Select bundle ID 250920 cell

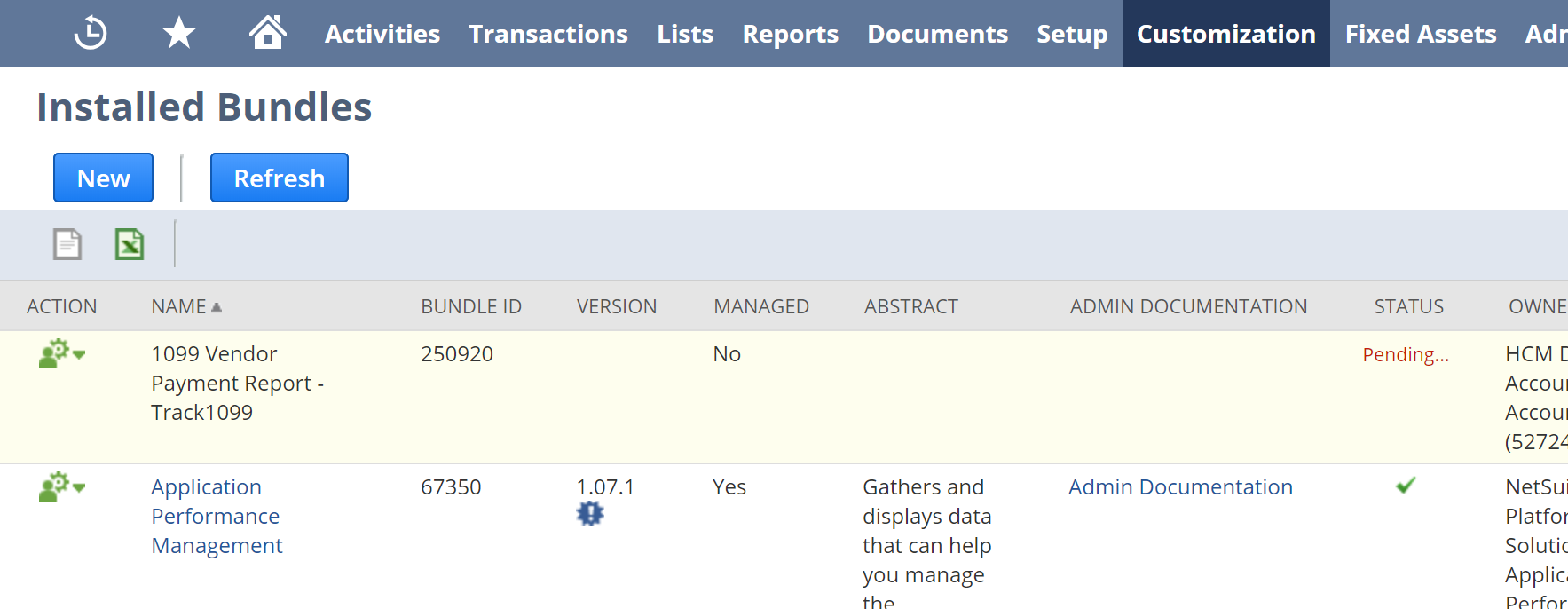pos(457,353)
